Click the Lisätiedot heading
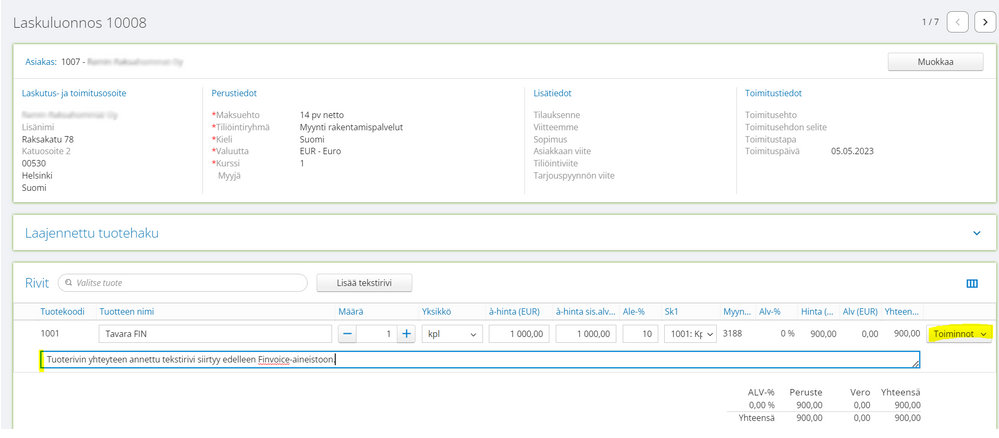Image resolution: width=999 pixels, height=438 pixels. (x=552, y=93)
